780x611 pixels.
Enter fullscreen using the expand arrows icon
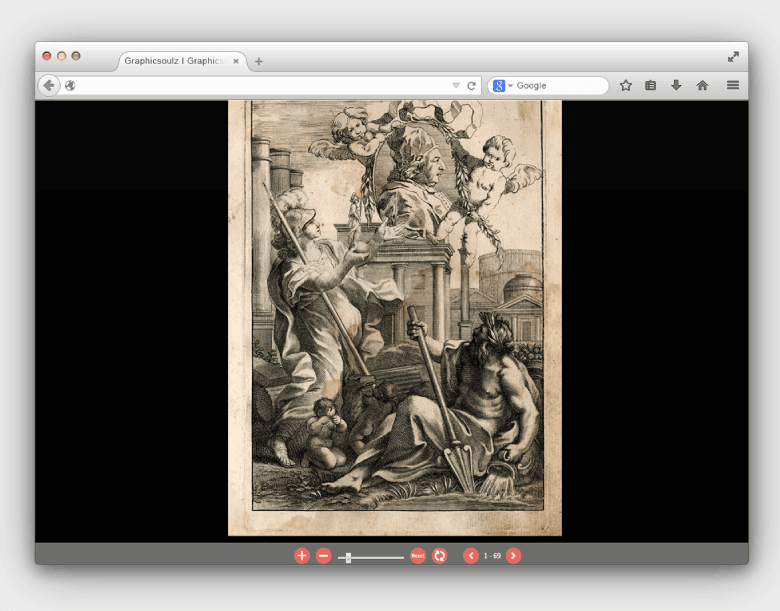pos(733,57)
